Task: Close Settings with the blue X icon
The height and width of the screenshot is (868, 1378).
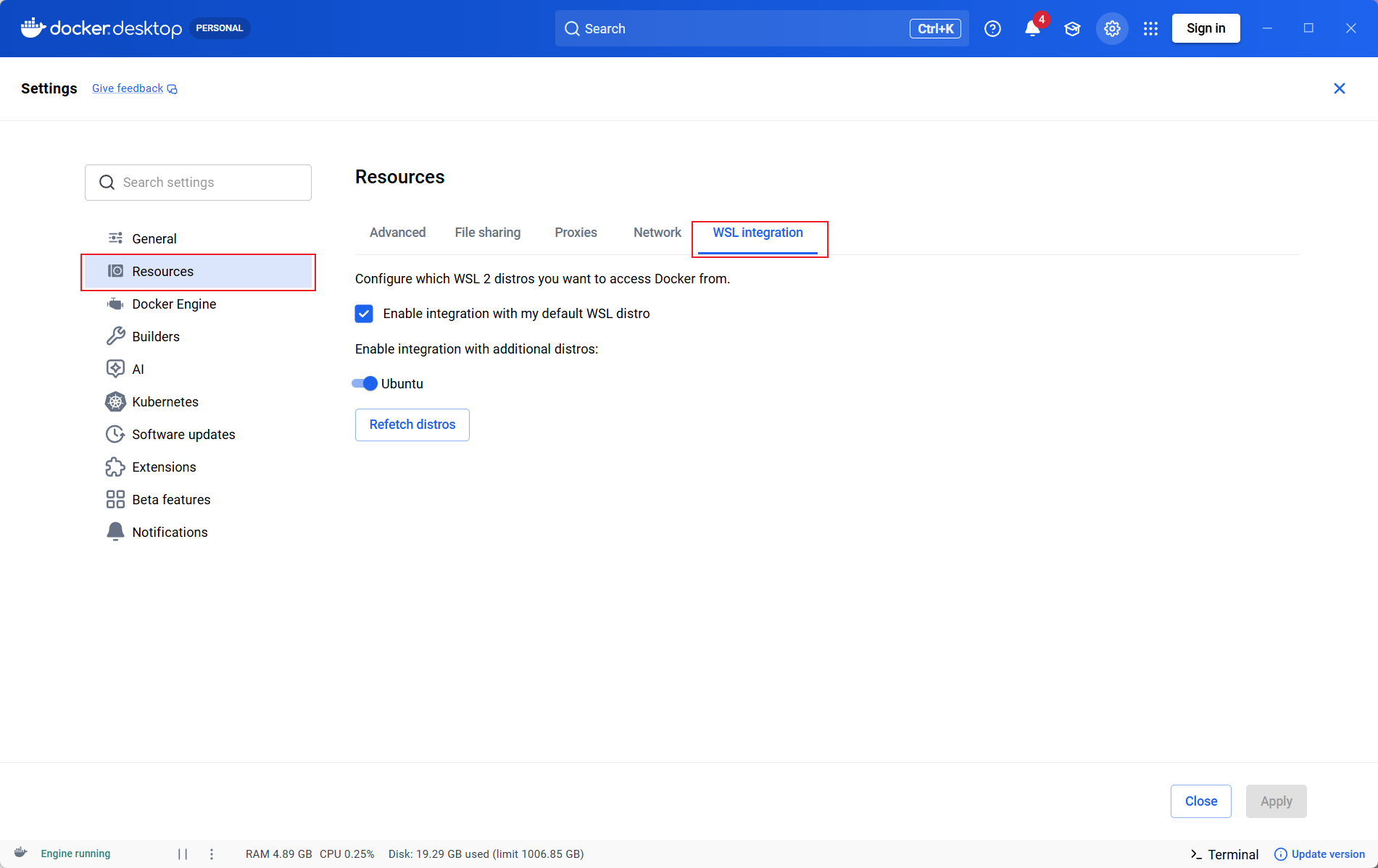Action: (x=1339, y=88)
